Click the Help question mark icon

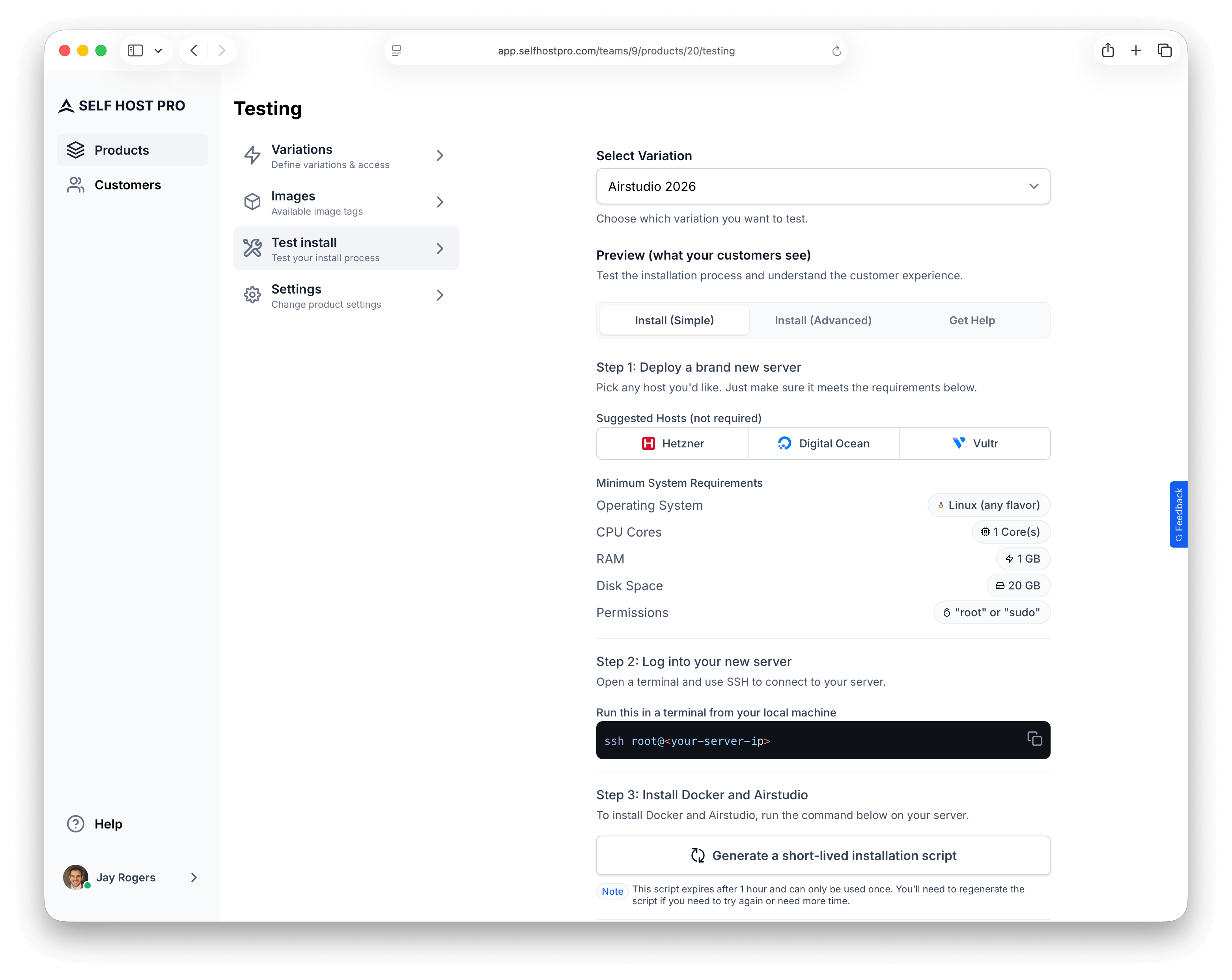tap(75, 823)
